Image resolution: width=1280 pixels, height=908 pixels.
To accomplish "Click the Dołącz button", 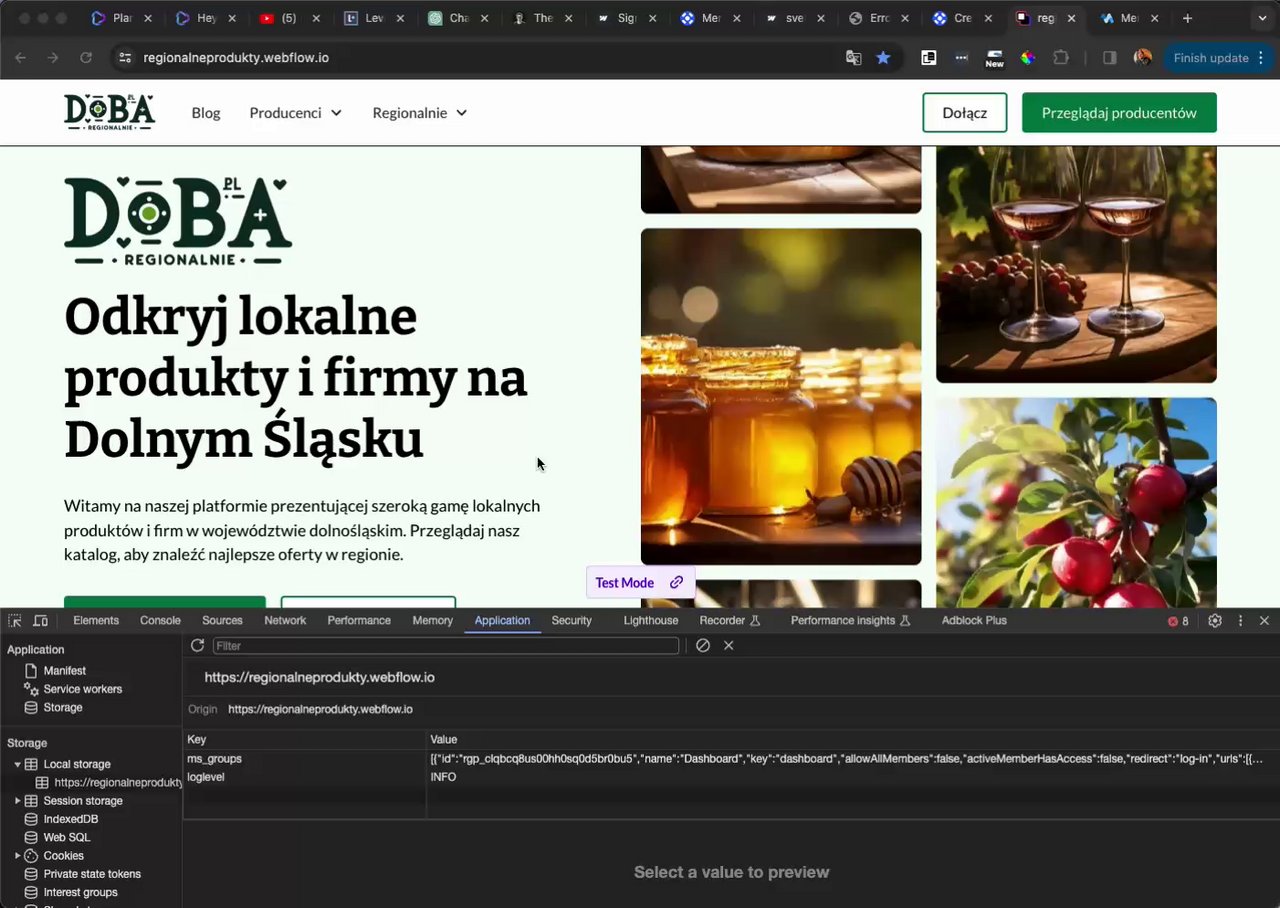I will click(964, 113).
